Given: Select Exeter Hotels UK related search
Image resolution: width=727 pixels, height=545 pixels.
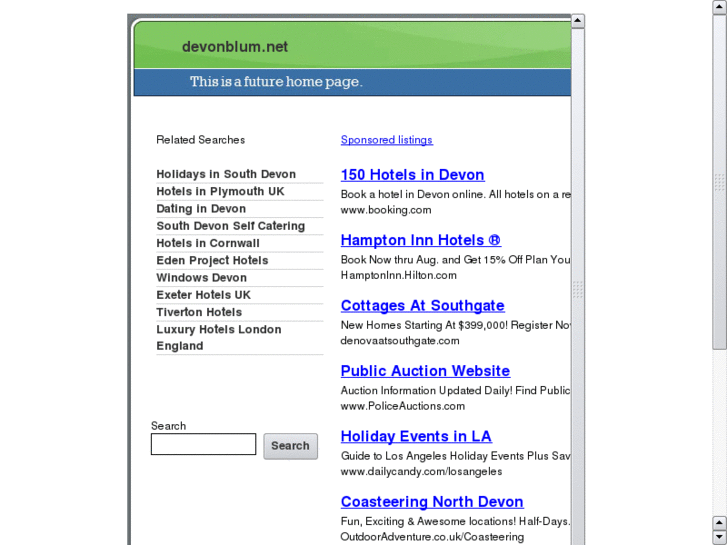Looking at the screenshot, I should point(203,295).
